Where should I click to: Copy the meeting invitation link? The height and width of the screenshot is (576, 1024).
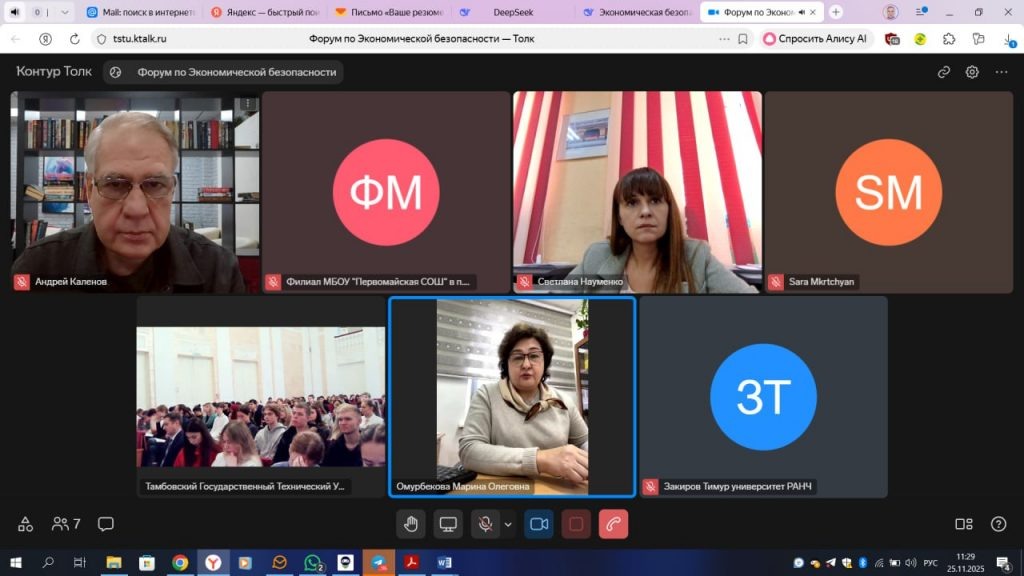(944, 72)
